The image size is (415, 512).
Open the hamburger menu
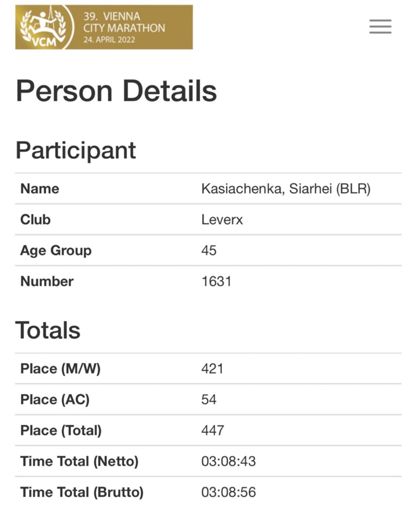pos(380,26)
